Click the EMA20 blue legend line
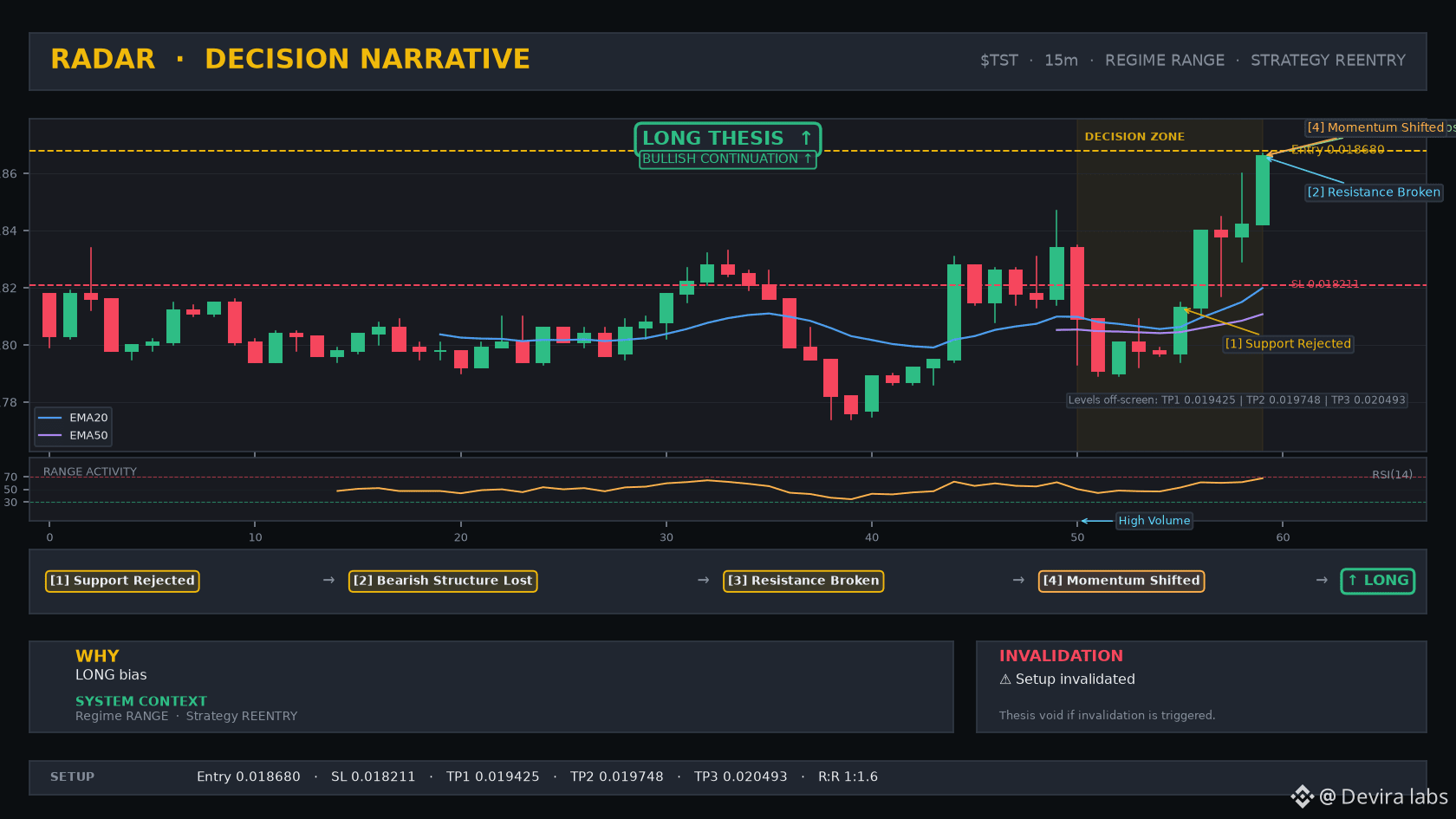 pos(49,418)
